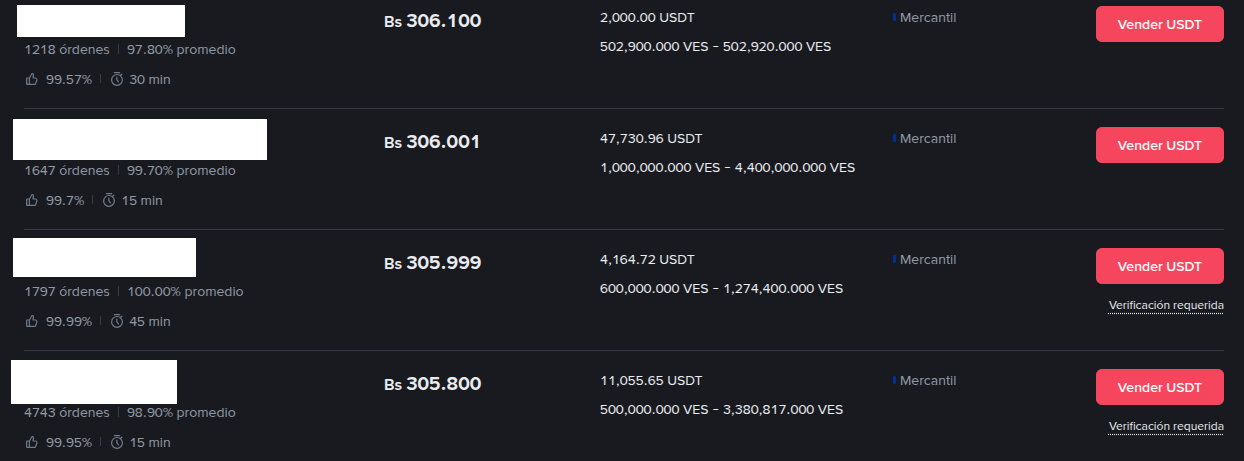The width and height of the screenshot is (1244, 461).
Task: Select Mercantil payment tag in Bs 306.100 row
Action: click(x=927, y=17)
